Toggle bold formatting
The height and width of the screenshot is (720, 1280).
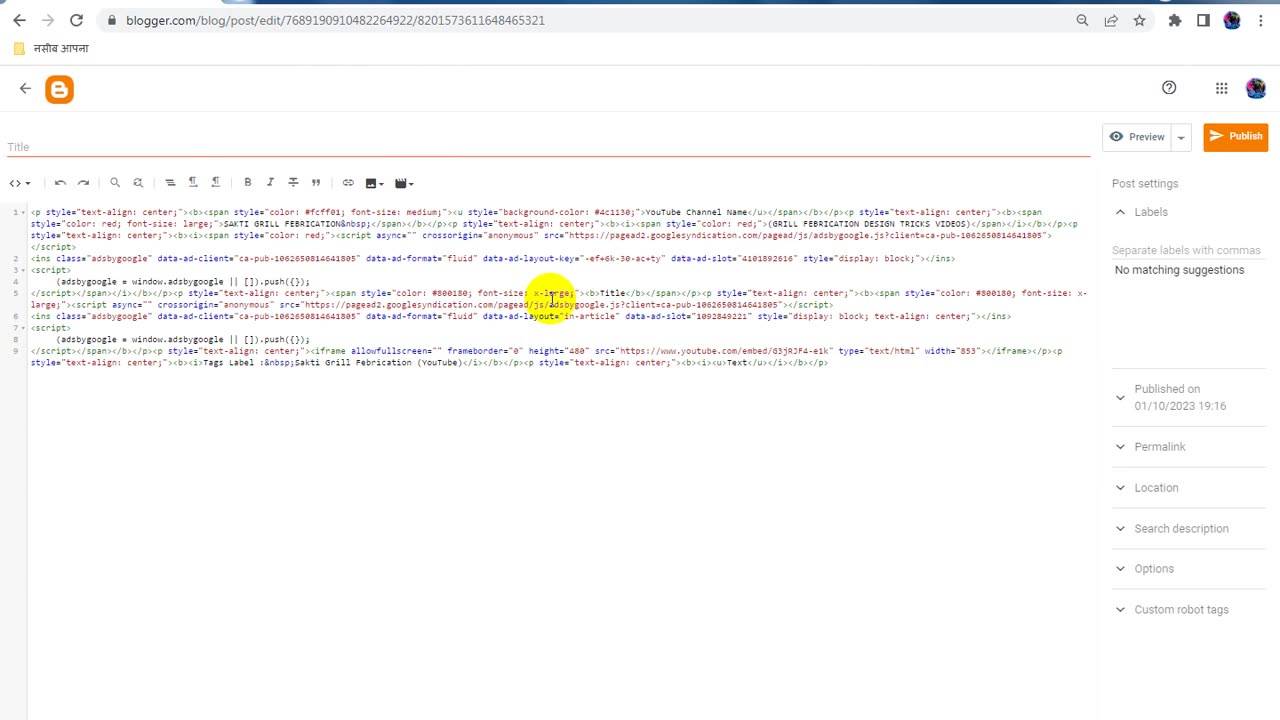(x=248, y=183)
